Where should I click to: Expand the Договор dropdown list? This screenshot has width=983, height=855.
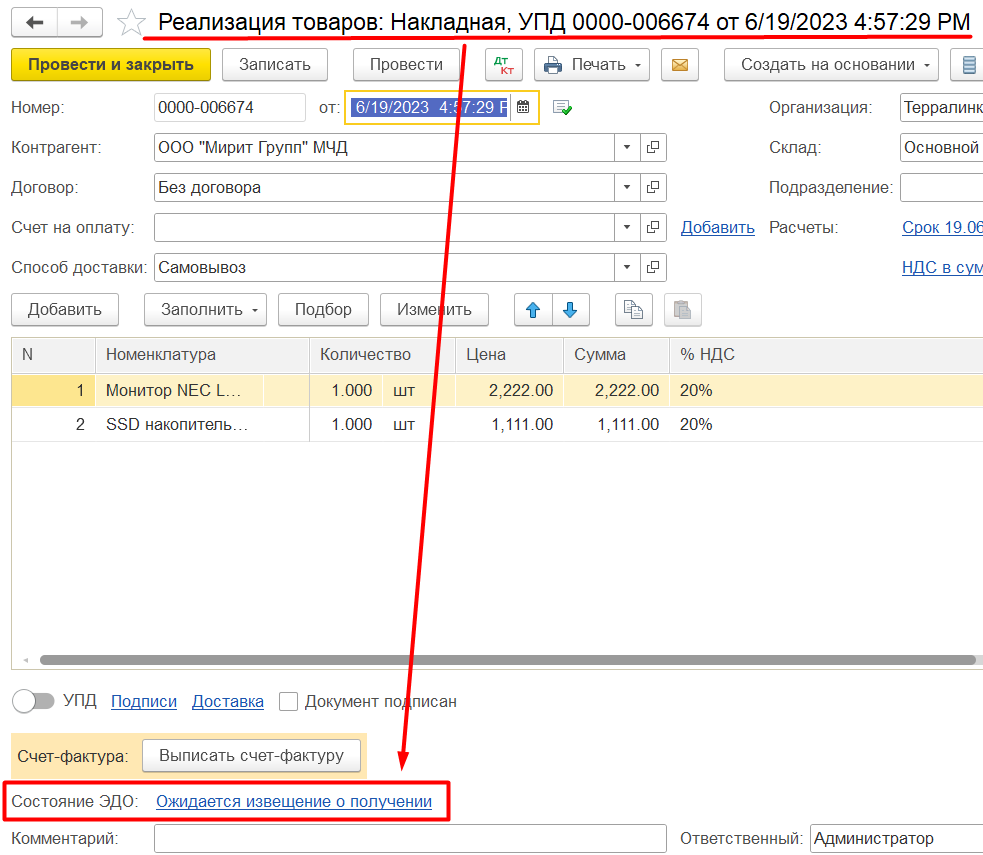pos(627,187)
